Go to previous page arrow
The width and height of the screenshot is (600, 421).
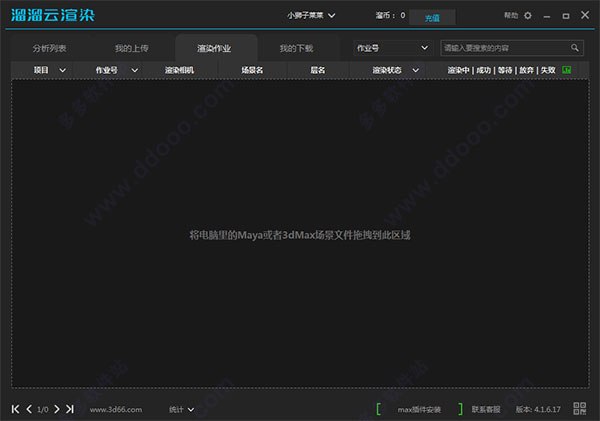[29, 409]
